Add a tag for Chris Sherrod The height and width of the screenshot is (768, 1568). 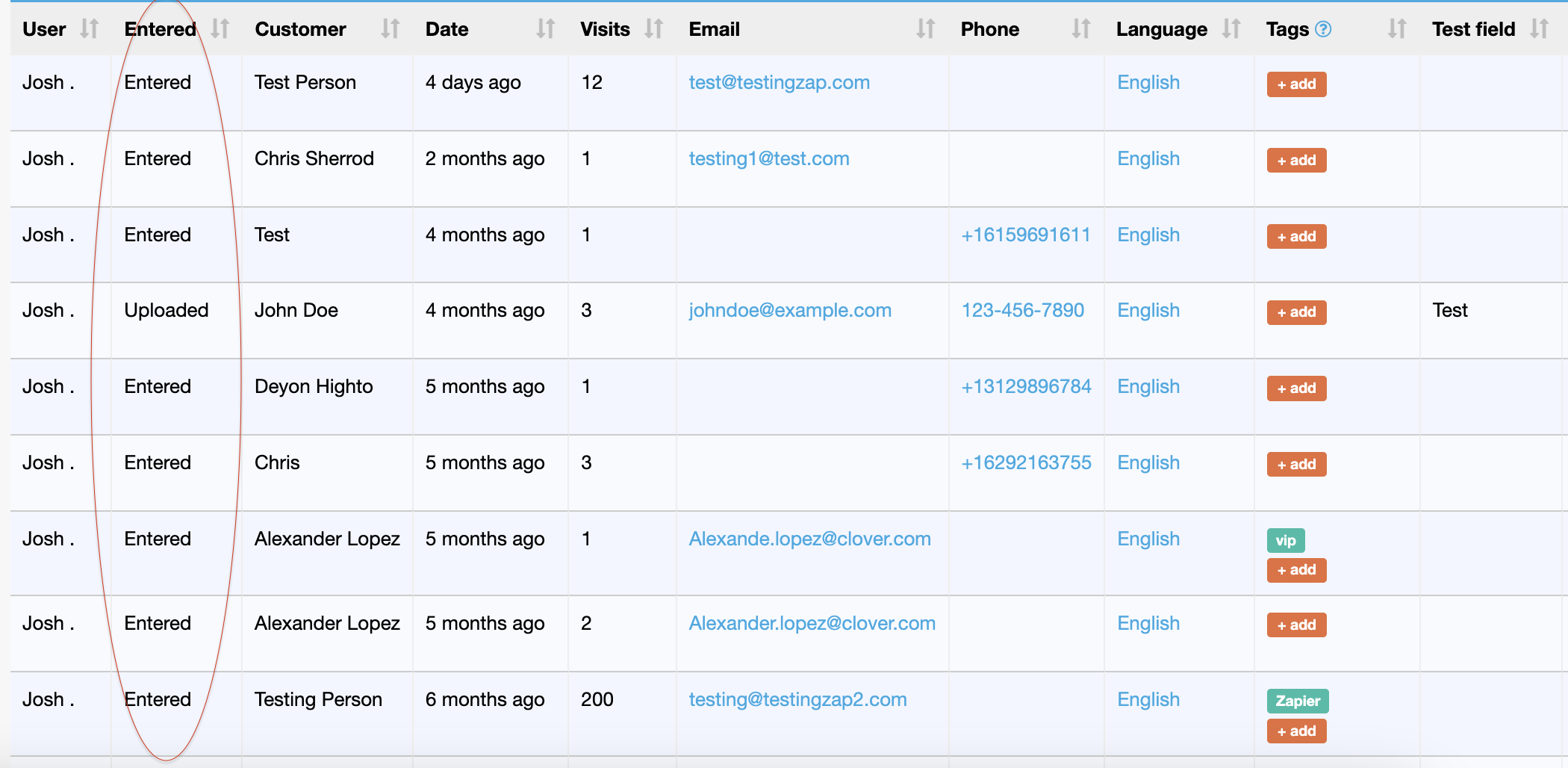click(x=1296, y=161)
